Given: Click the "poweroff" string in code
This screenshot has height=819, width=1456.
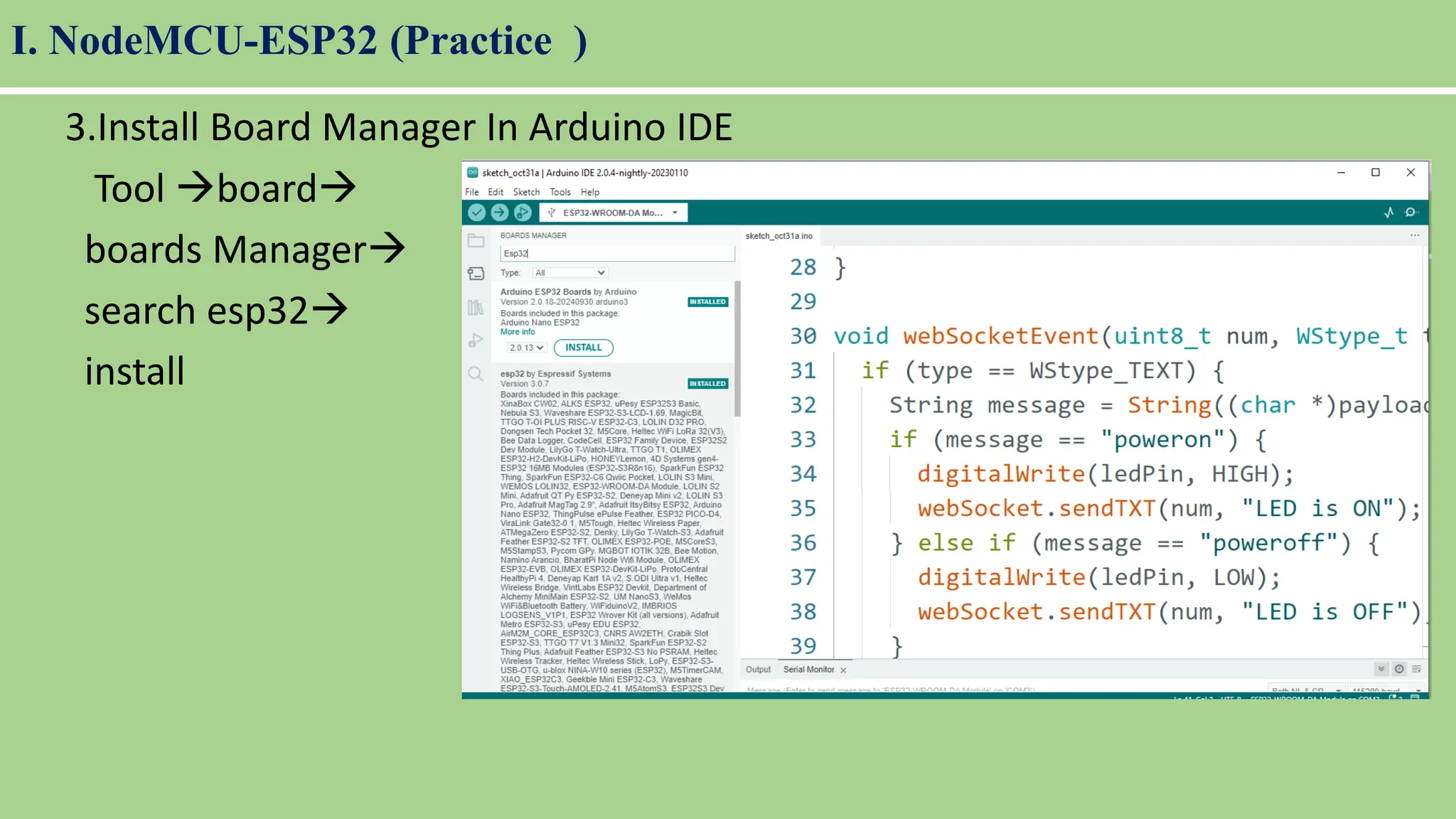Looking at the screenshot, I should [x=1268, y=542].
